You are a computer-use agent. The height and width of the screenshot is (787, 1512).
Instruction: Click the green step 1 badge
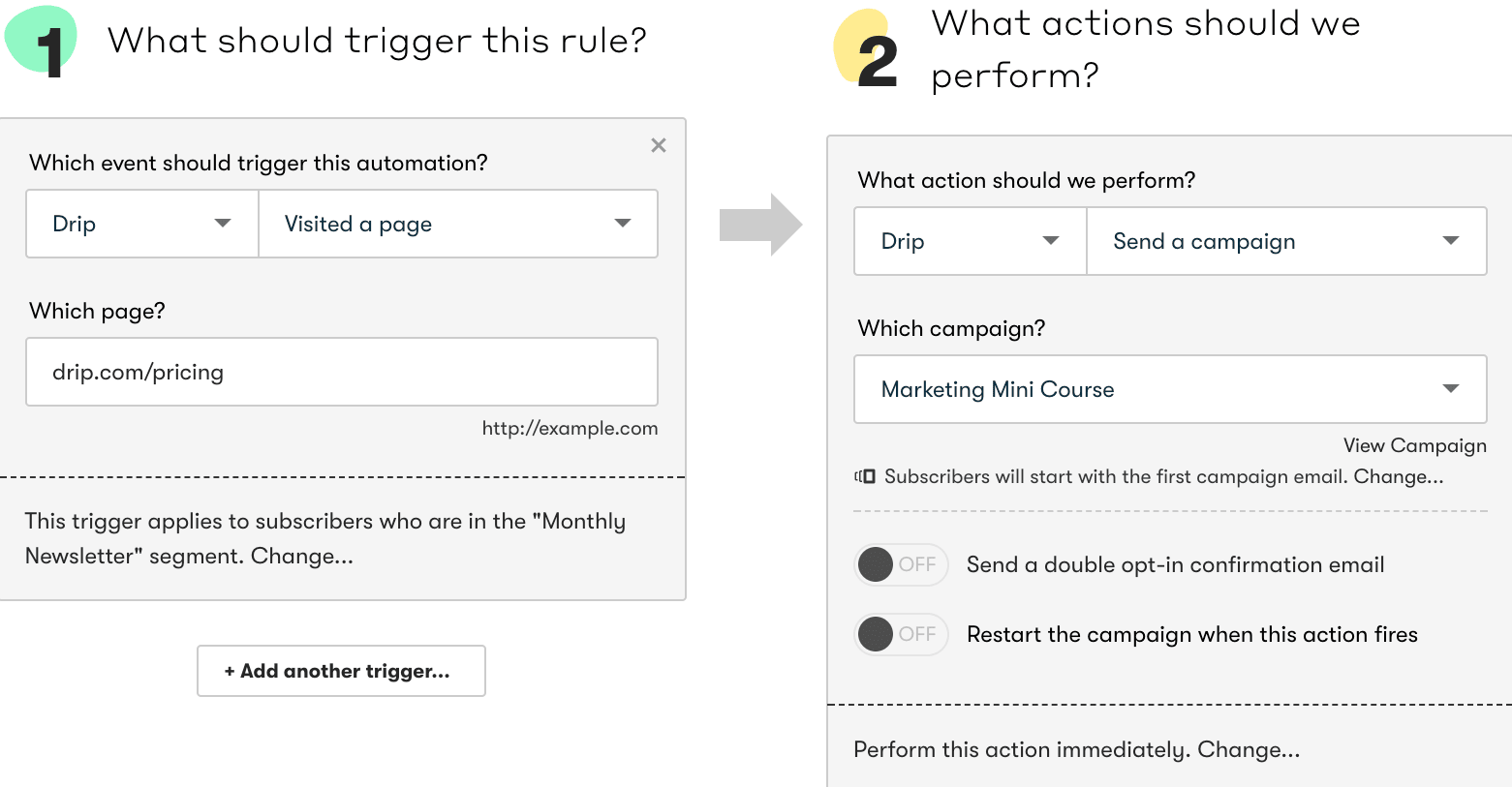point(42,42)
